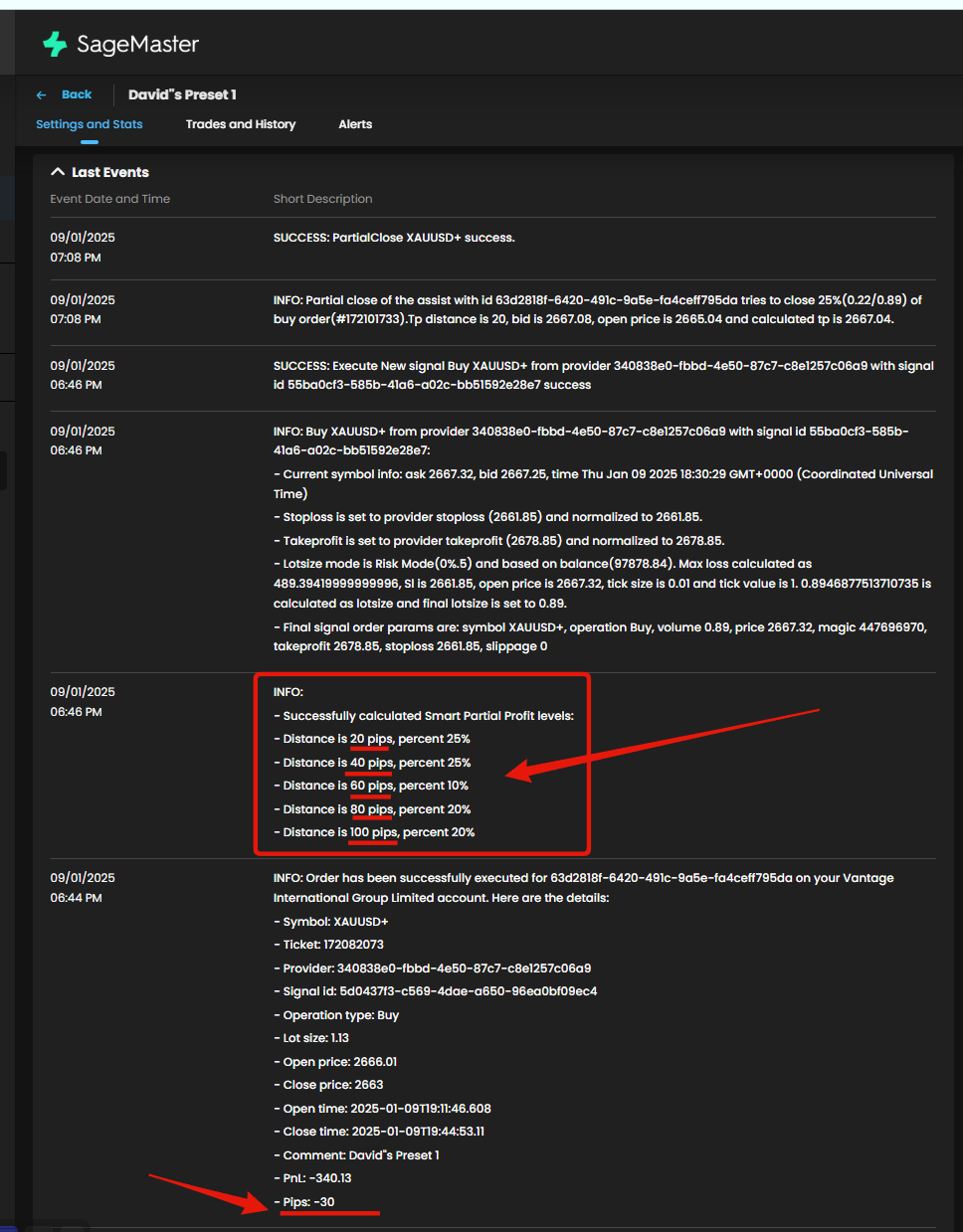Collapse the Last Events section chevron
The height and width of the screenshot is (1232, 963).
(x=58, y=172)
